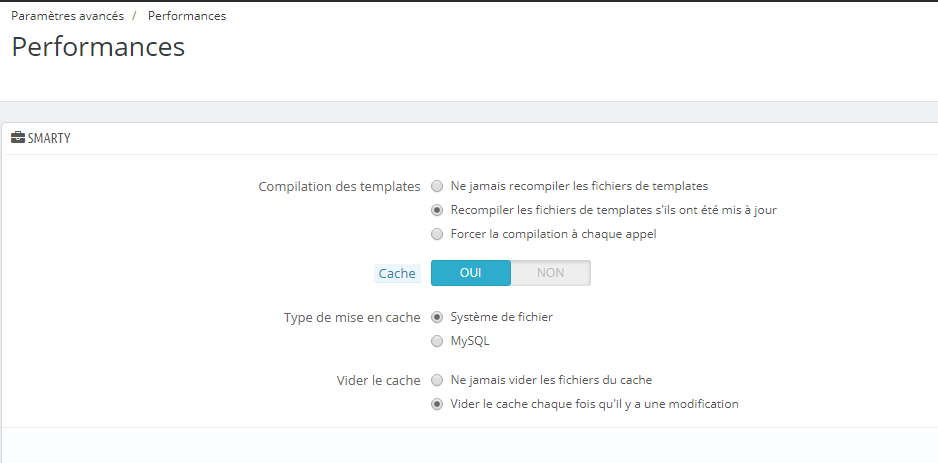Choose the MySQL caching radio circle
The width and height of the screenshot is (938, 463).
pyautogui.click(x=437, y=341)
